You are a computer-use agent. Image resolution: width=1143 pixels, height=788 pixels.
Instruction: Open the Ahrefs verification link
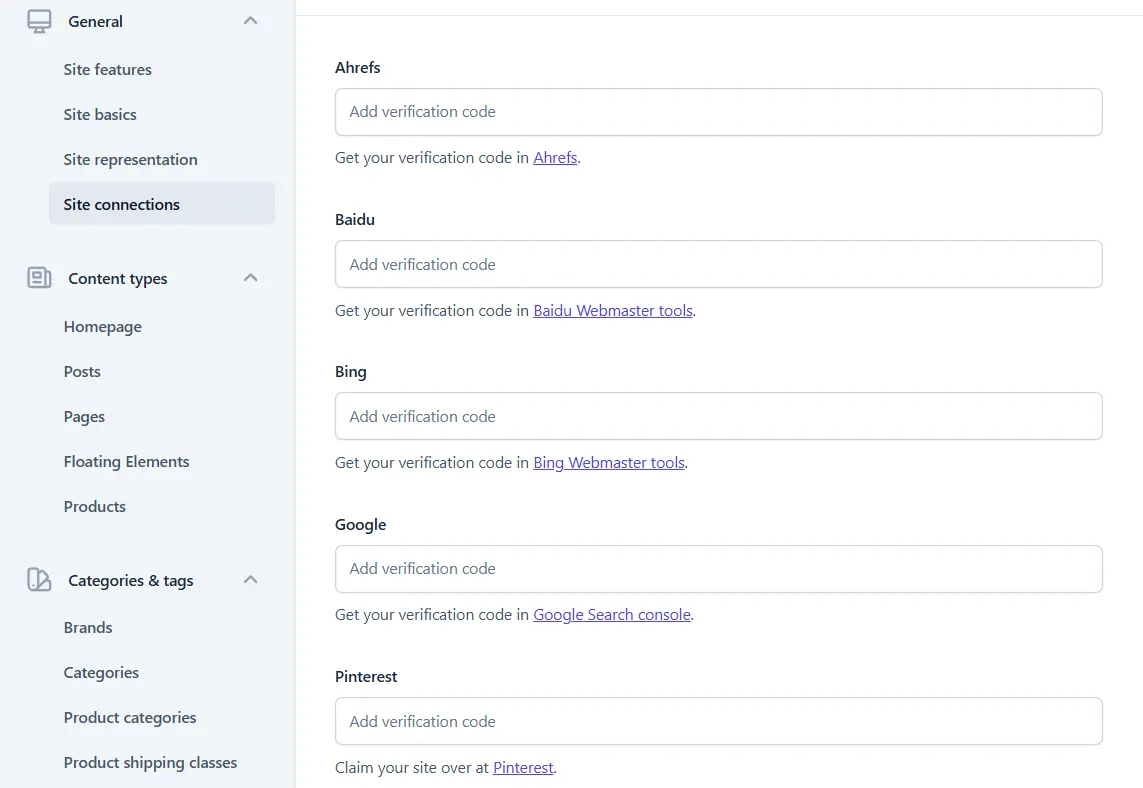tap(555, 157)
